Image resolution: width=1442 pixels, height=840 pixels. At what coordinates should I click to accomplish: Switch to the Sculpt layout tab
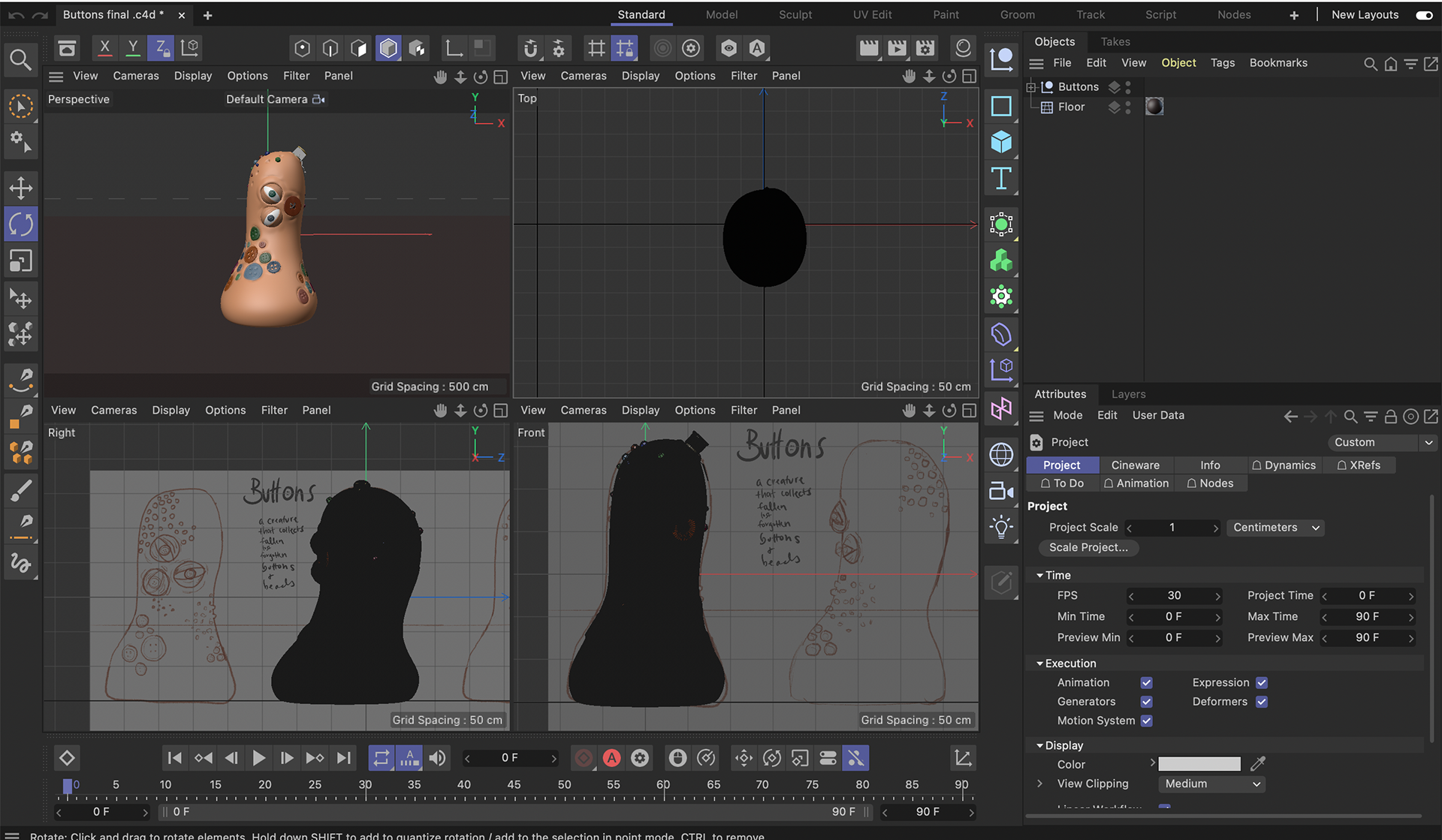coord(795,15)
